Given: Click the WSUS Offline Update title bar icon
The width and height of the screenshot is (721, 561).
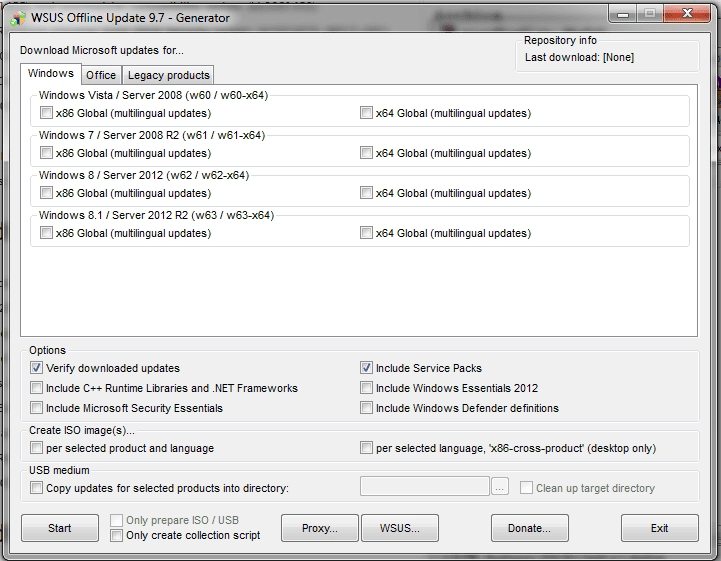Looking at the screenshot, I should point(18,18).
